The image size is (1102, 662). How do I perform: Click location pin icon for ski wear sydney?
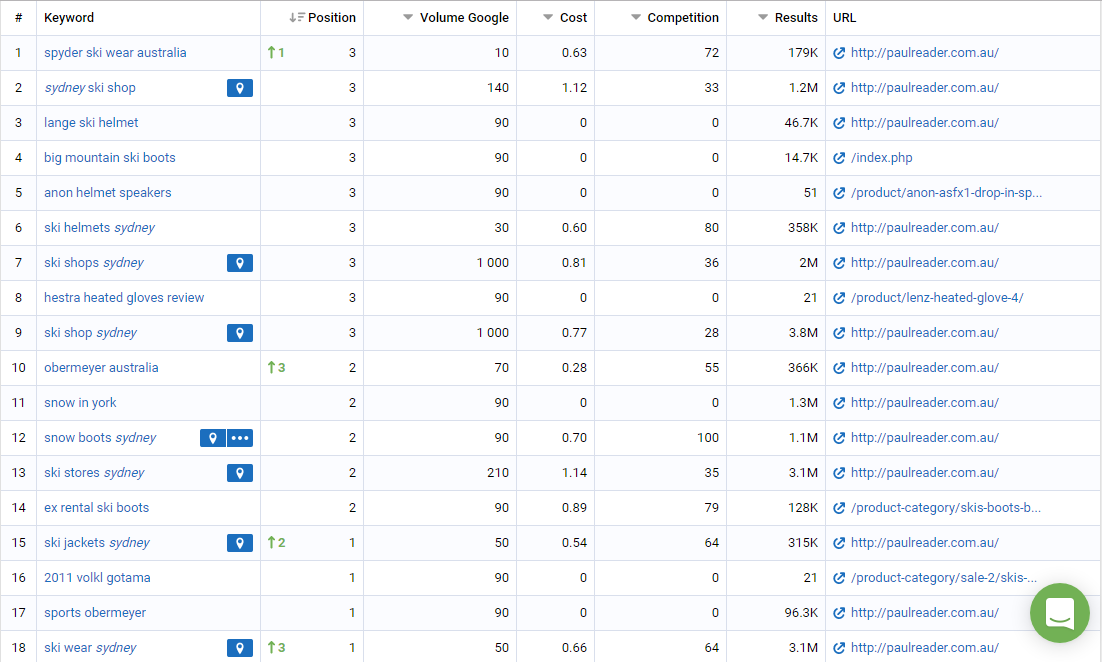pos(240,648)
